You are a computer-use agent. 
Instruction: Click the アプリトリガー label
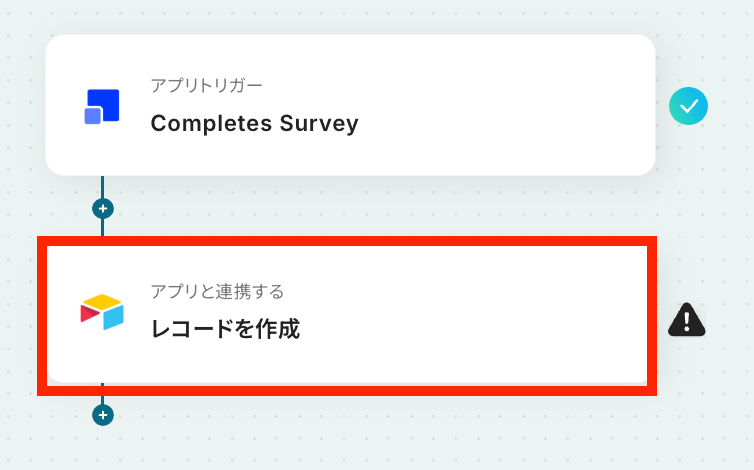coord(207,86)
